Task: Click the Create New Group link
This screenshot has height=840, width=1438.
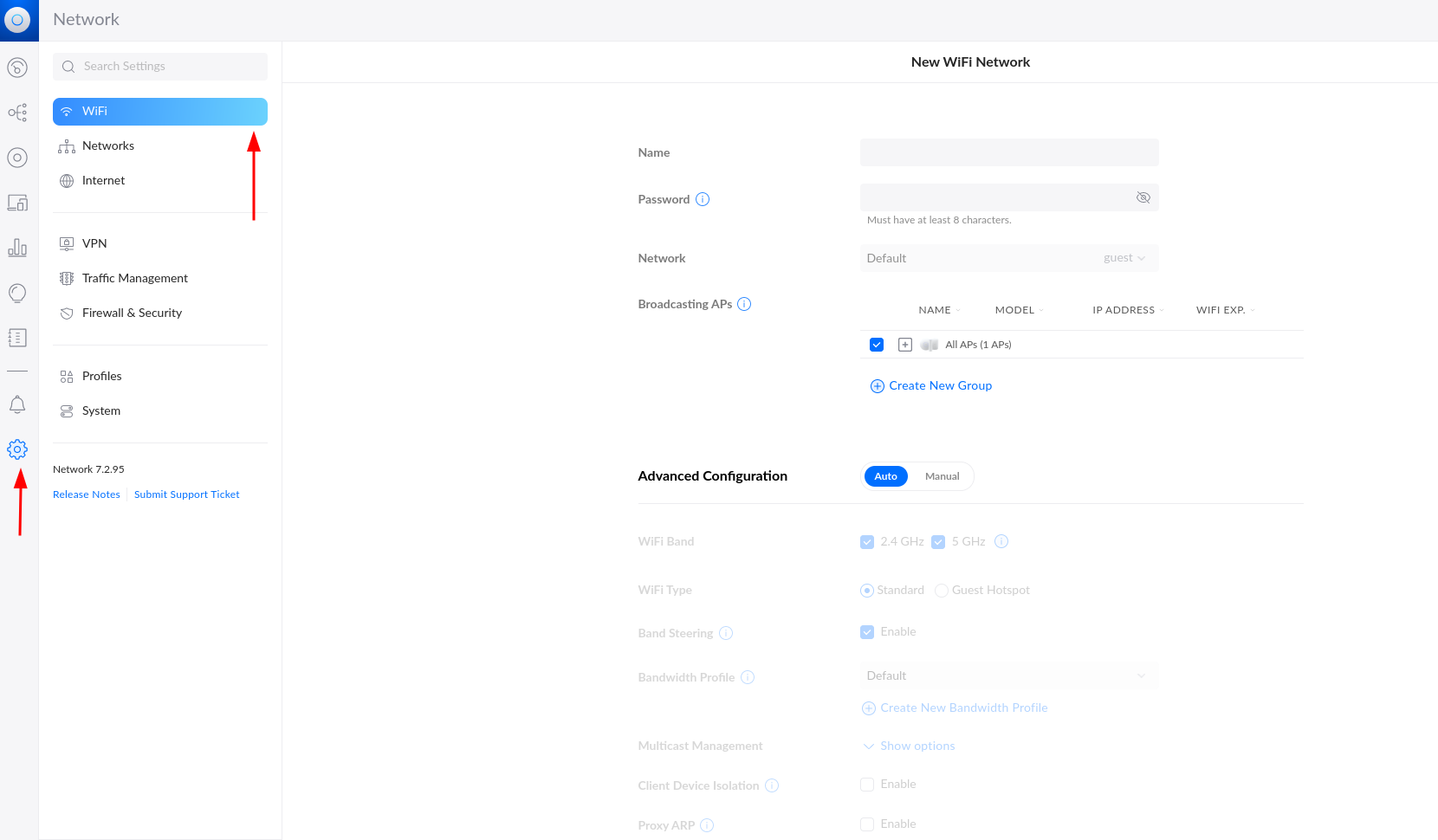Action: (x=939, y=386)
